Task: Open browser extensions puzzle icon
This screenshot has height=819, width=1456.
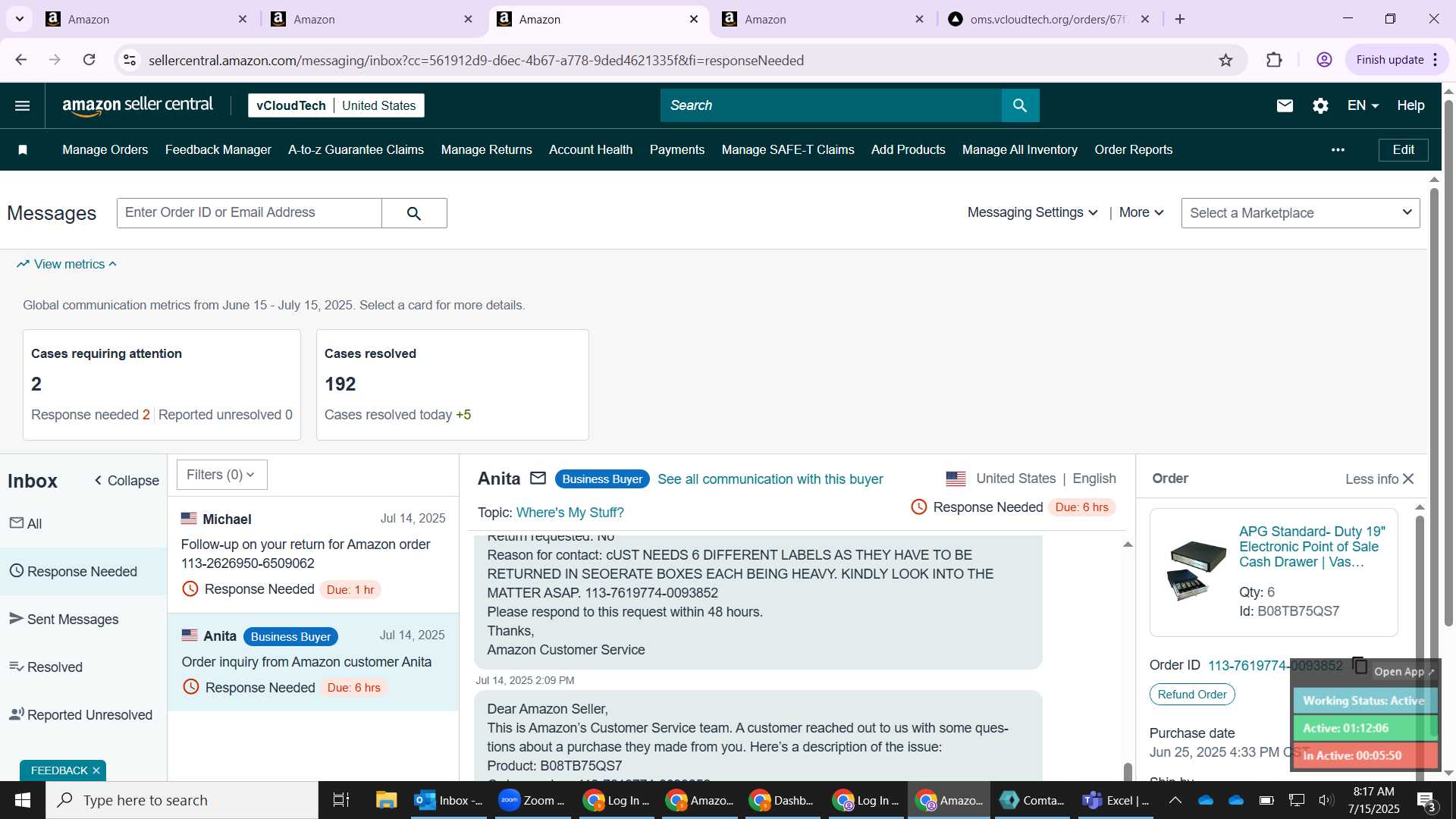Action: 1274,60
